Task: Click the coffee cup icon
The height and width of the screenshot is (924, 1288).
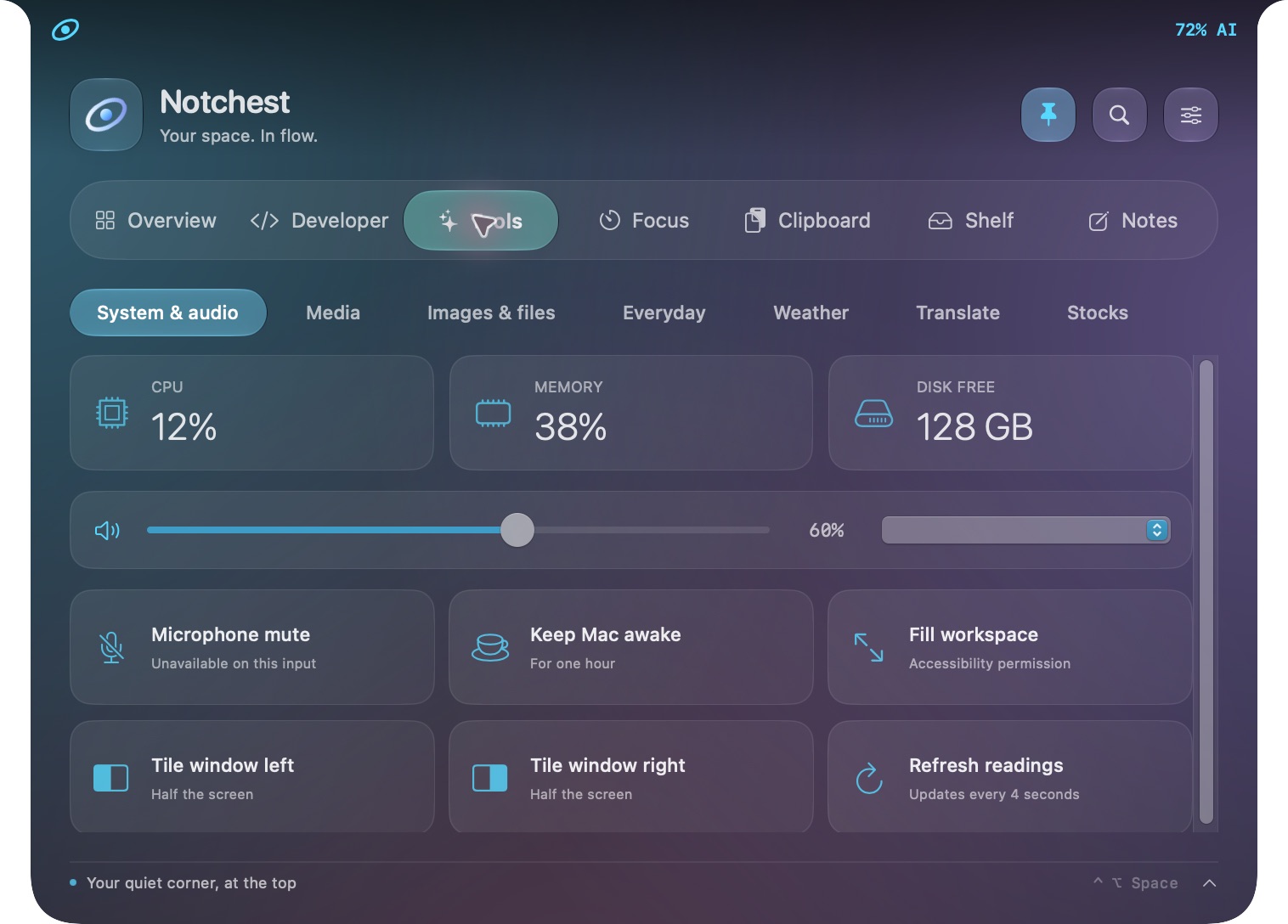Action: [x=490, y=647]
